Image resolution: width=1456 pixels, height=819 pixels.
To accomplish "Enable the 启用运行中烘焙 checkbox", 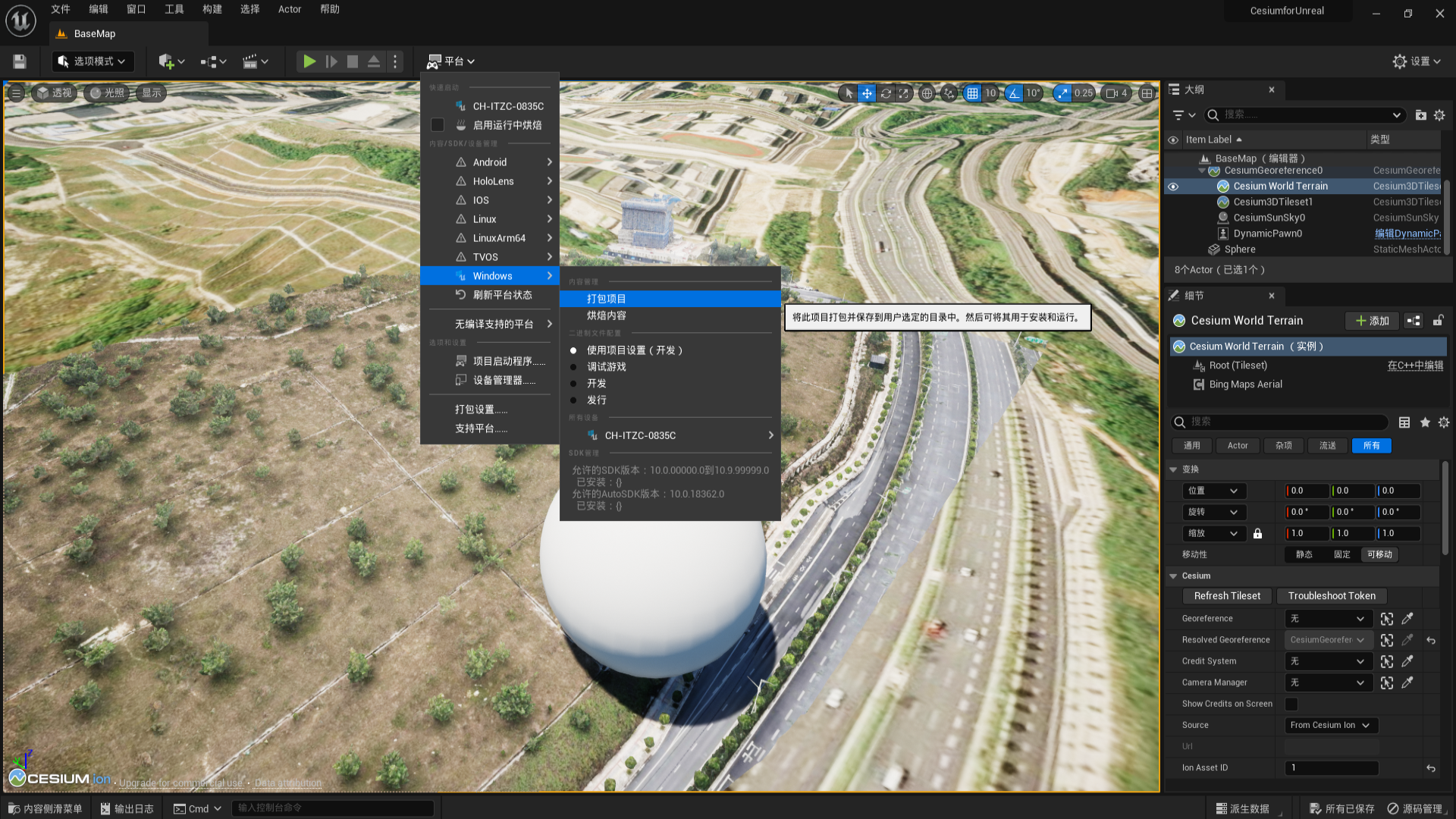I will (438, 125).
